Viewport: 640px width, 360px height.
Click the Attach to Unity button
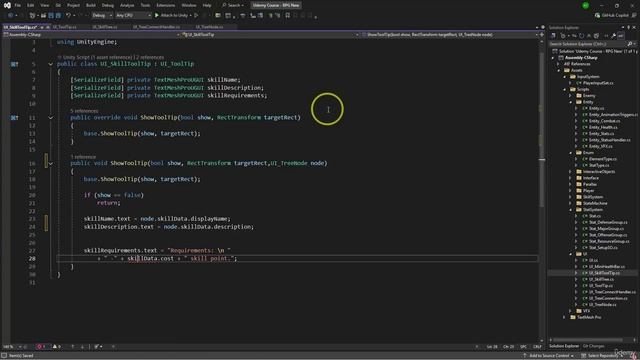(171, 16)
